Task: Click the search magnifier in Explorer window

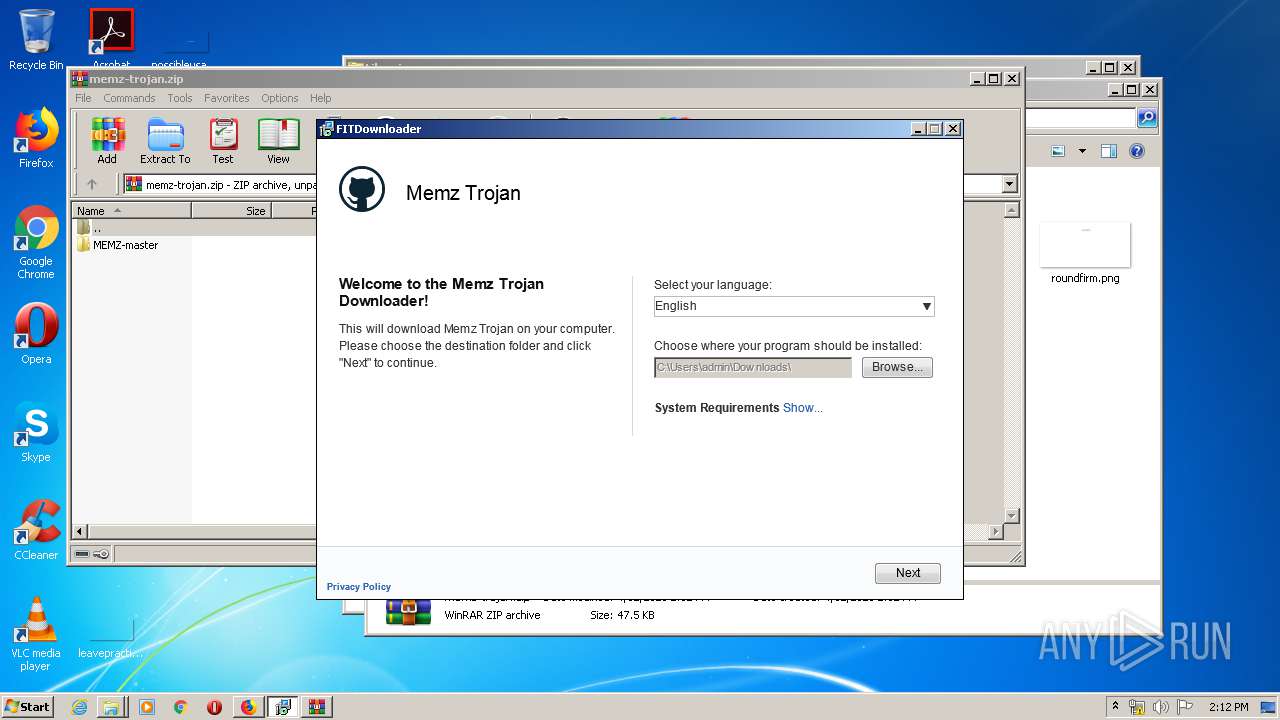Action: (x=1147, y=118)
